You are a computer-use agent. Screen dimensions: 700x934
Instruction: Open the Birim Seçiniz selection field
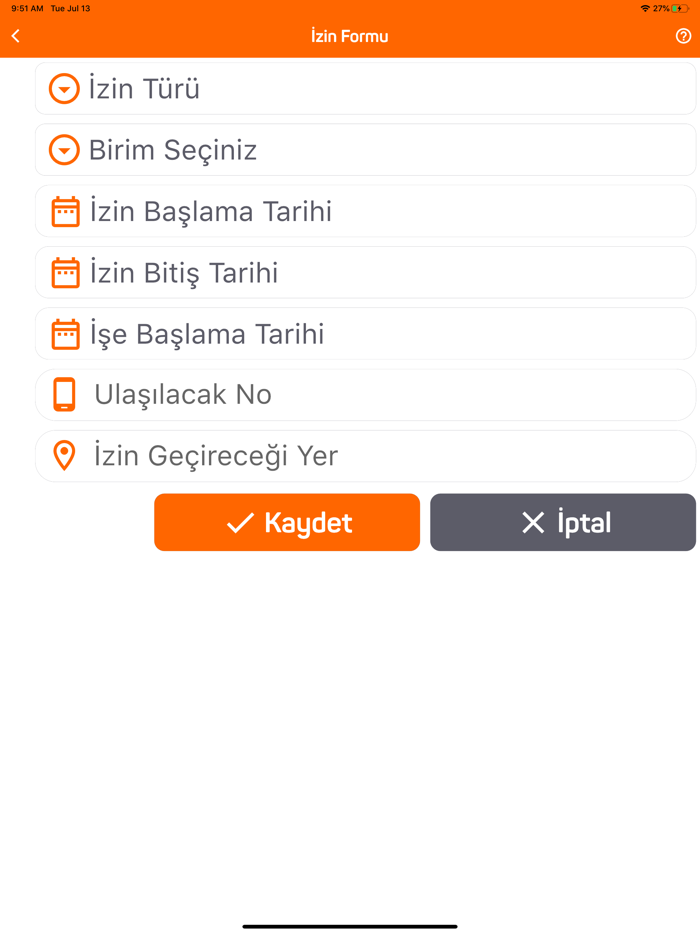click(380, 150)
